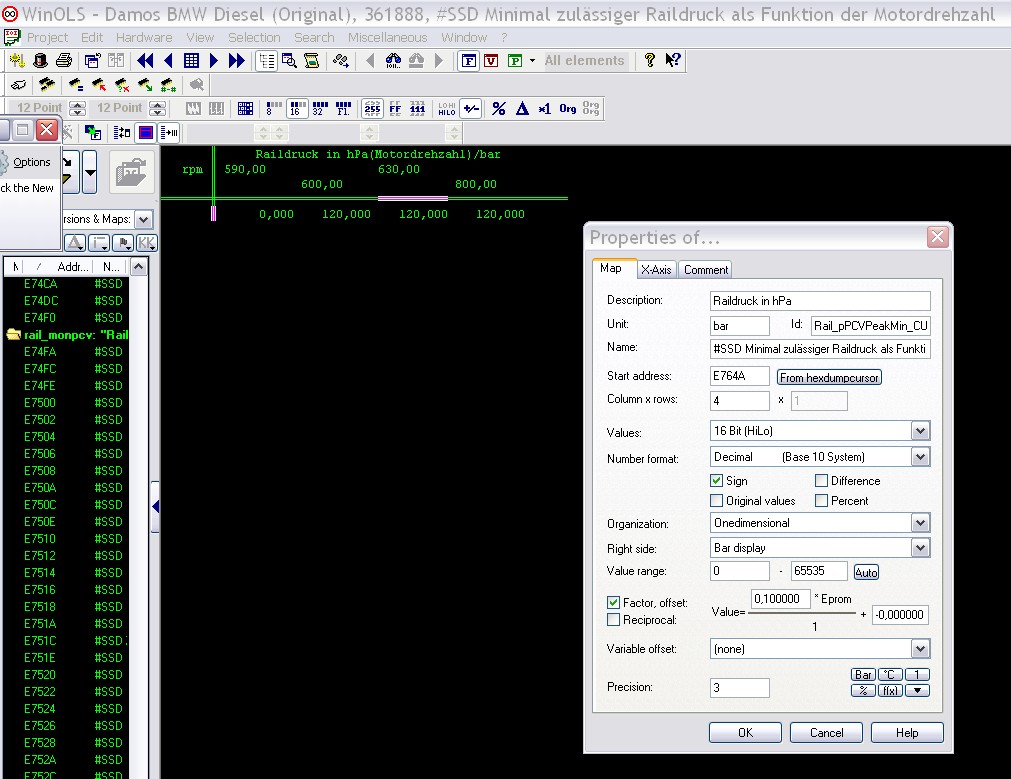Select 32 bit display mode icon
The image size is (1011, 779).
tap(320, 108)
